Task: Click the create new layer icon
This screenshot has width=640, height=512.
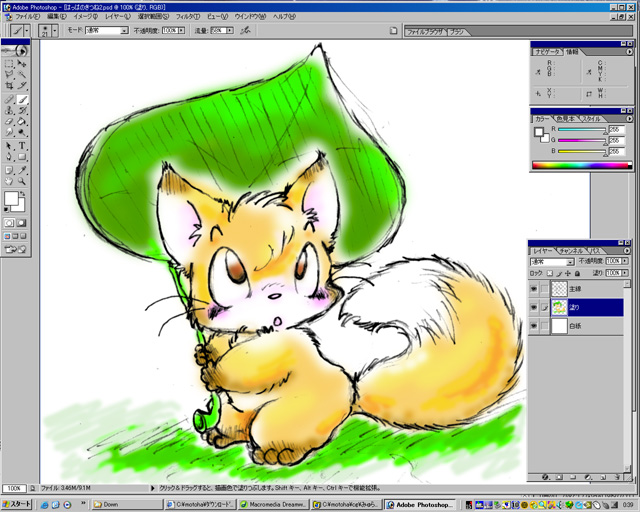Action: coord(603,477)
